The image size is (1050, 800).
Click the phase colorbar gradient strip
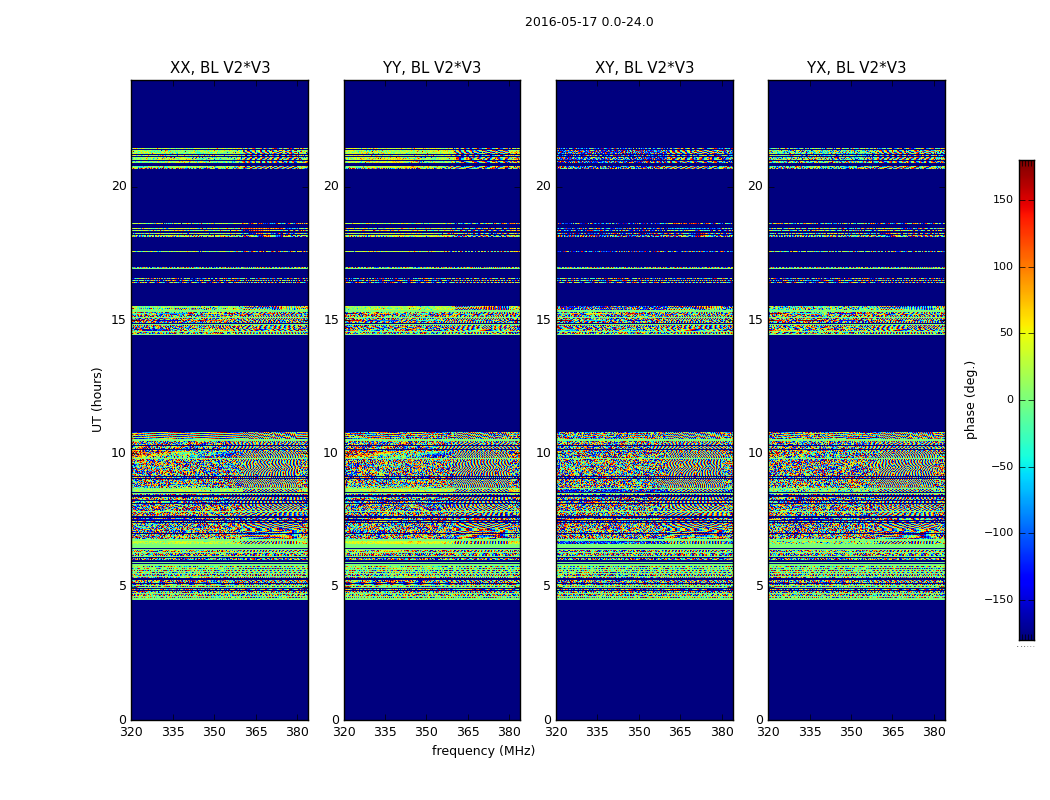tap(1027, 400)
